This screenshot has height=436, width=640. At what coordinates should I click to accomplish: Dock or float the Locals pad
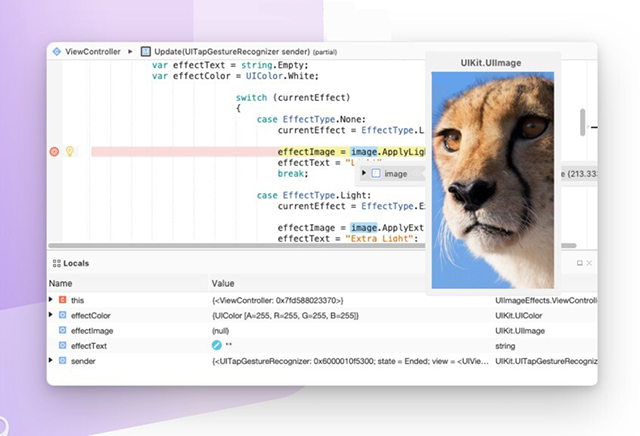580,263
